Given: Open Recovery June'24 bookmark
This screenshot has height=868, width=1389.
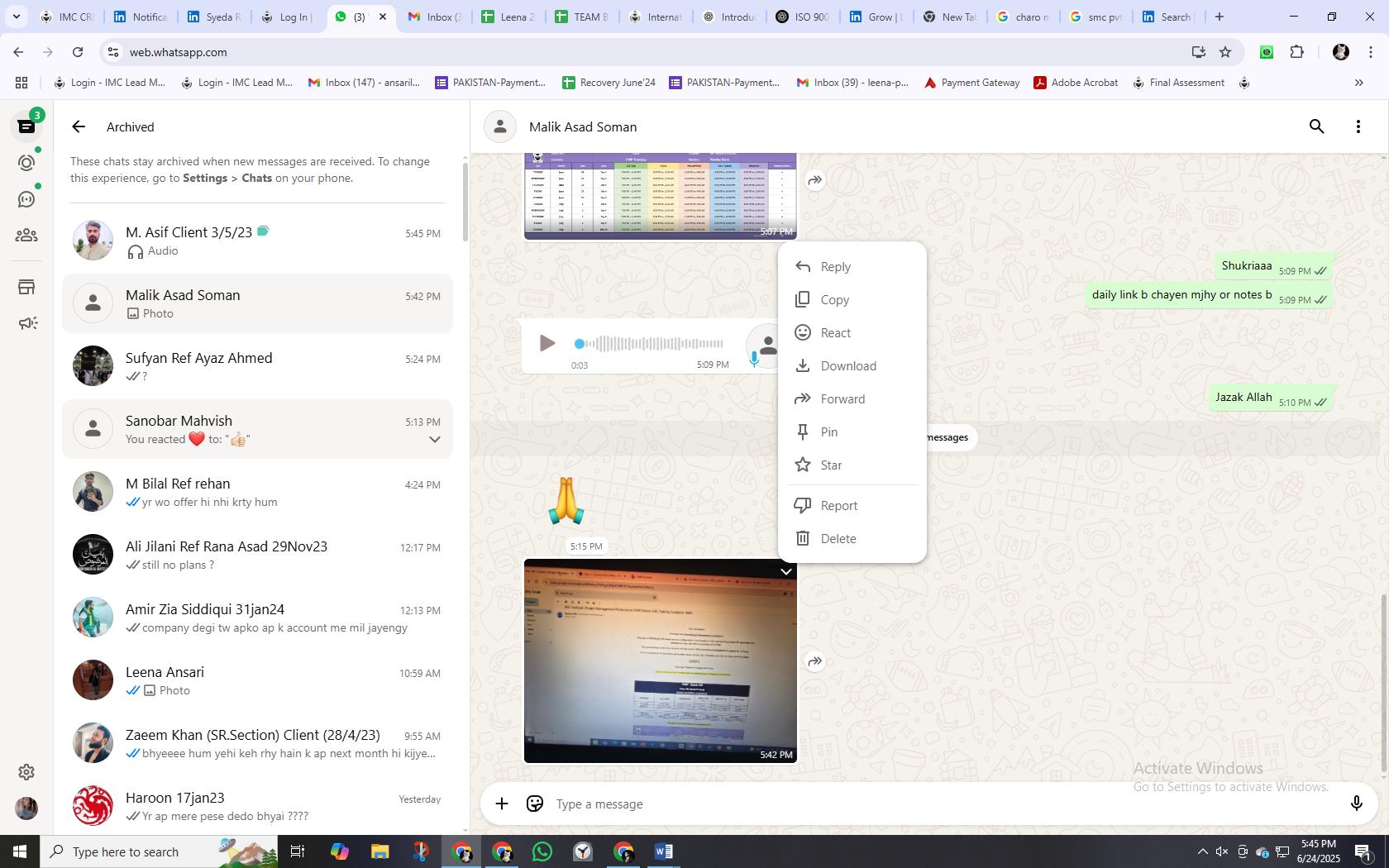Looking at the screenshot, I should (609, 83).
